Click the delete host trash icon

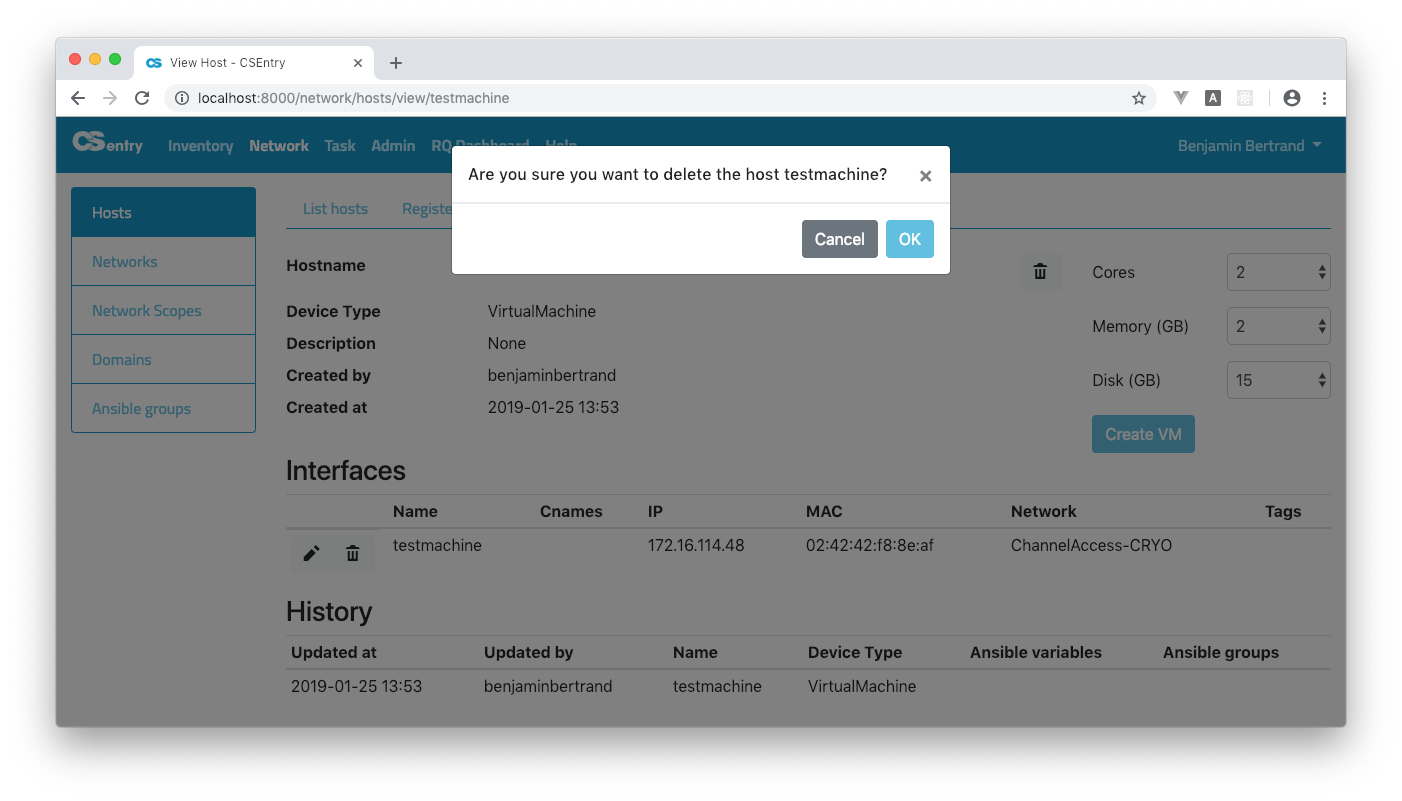tap(1040, 272)
